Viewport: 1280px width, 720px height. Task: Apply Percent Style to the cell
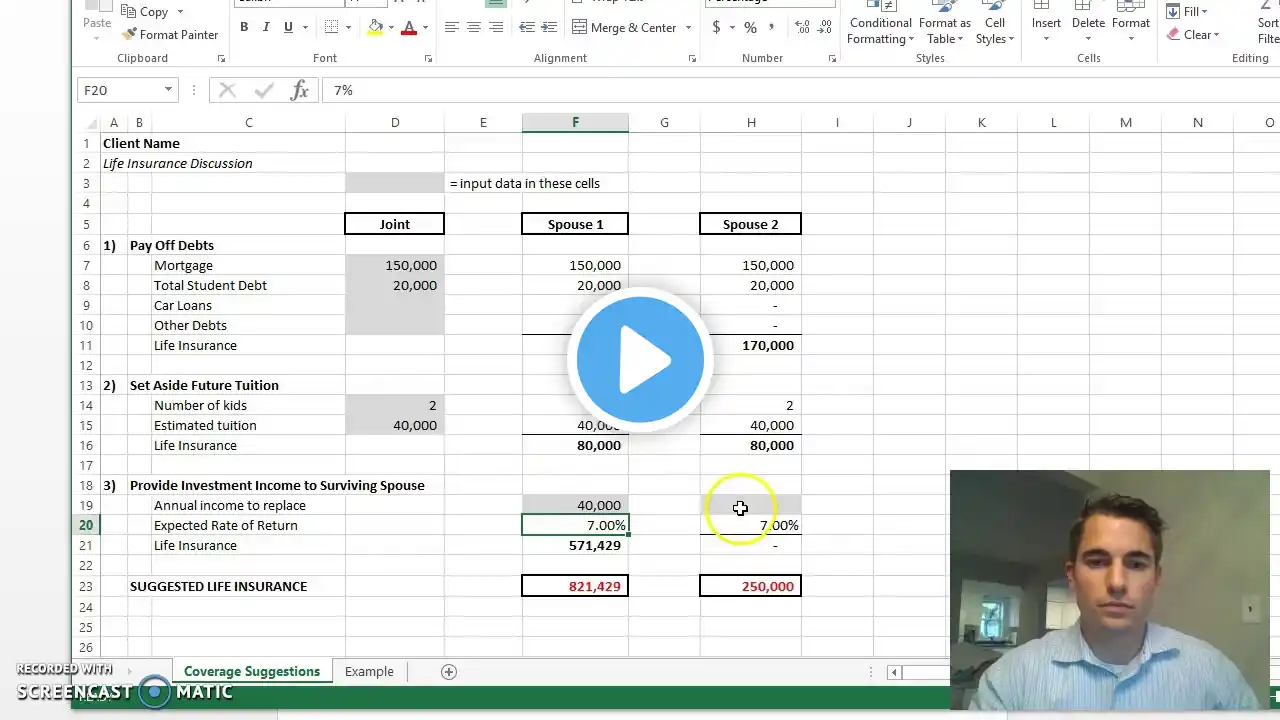(750, 28)
